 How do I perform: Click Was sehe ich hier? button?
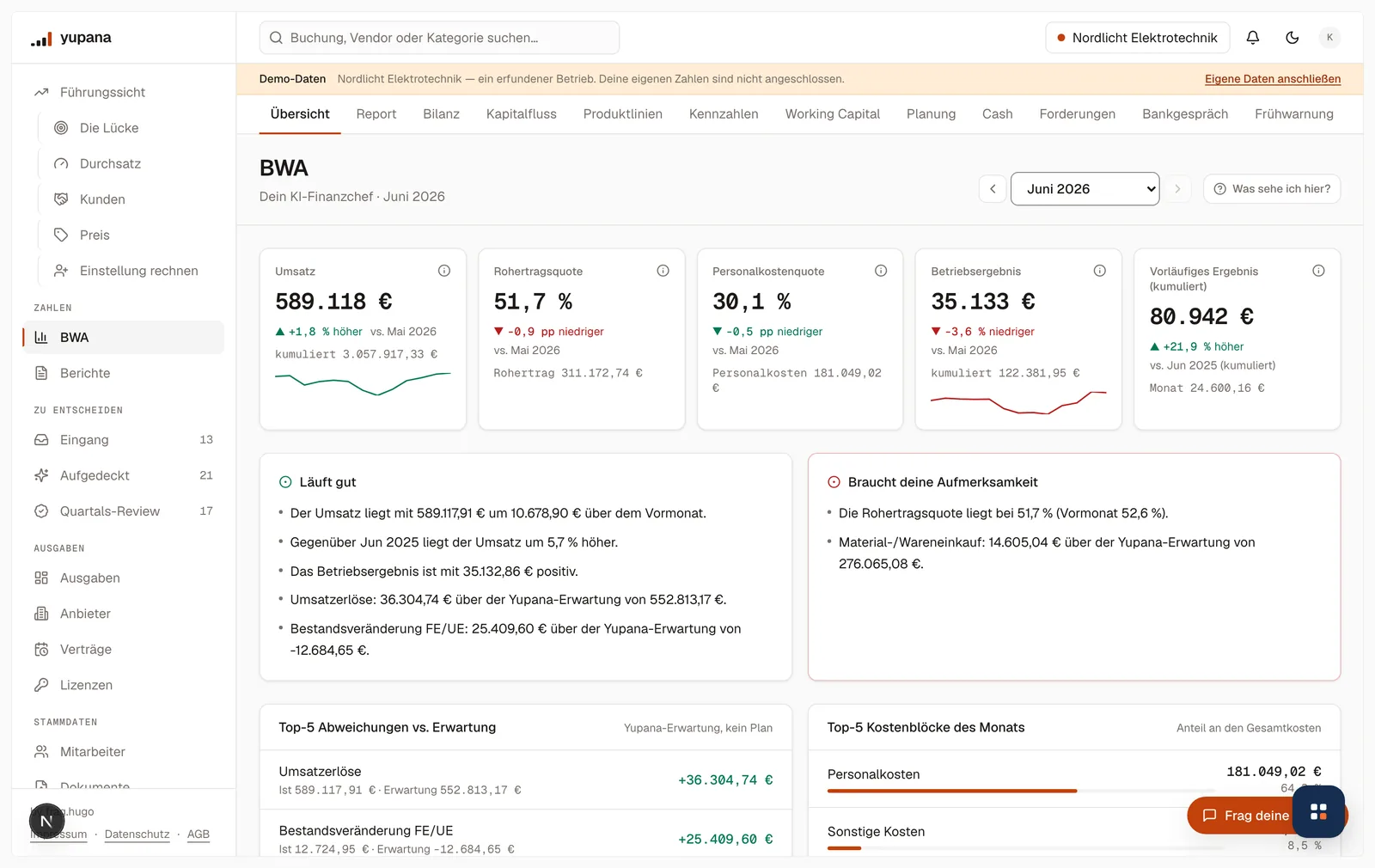click(1272, 189)
